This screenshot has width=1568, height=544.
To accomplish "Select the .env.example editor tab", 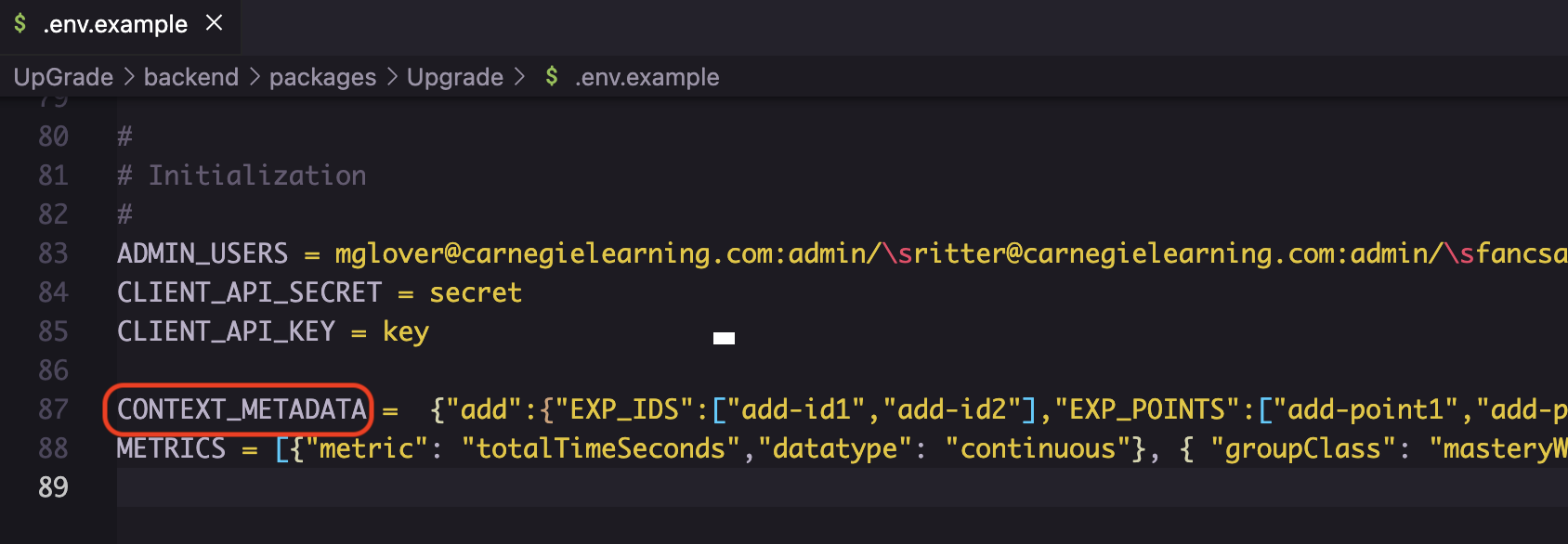I will click(115, 24).
